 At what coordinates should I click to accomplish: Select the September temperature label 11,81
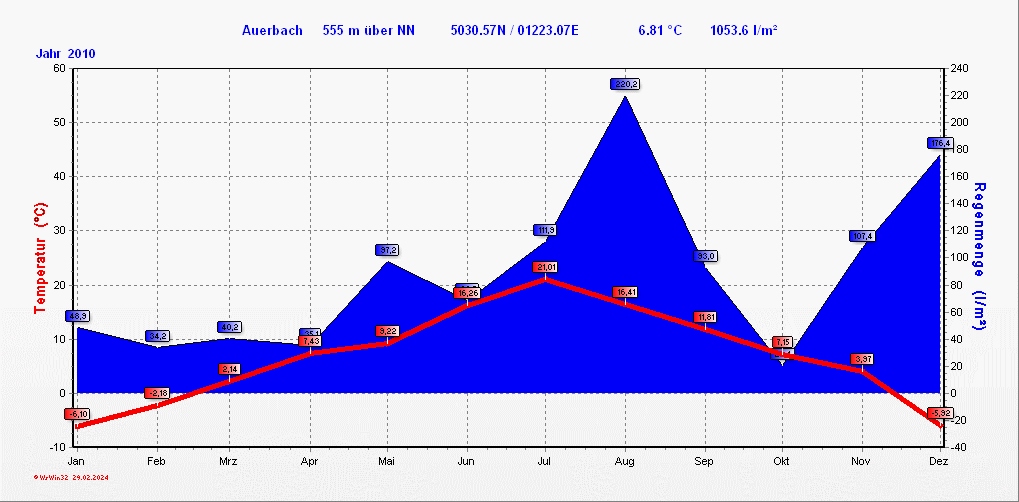tap(706, 317)
